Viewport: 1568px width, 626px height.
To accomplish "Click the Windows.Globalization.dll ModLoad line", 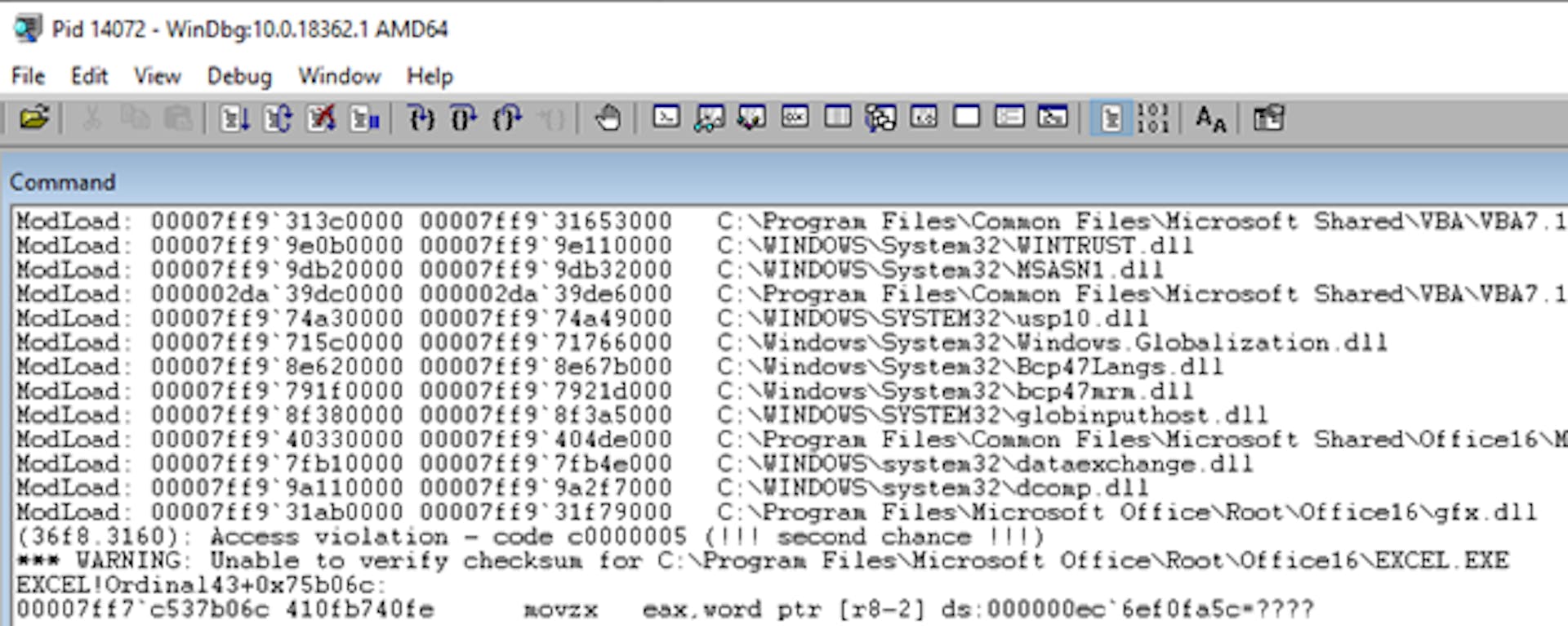I will [x=702, y=342].
